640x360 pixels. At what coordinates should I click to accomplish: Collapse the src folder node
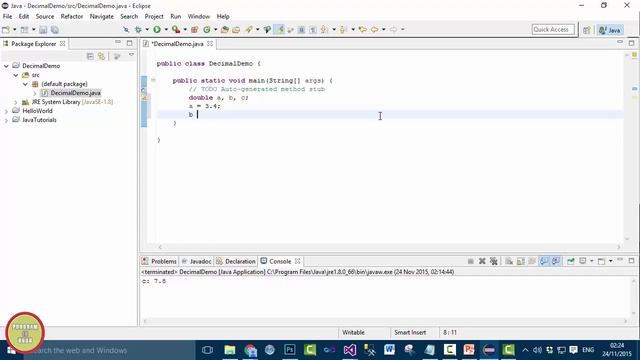coord(16,75)
